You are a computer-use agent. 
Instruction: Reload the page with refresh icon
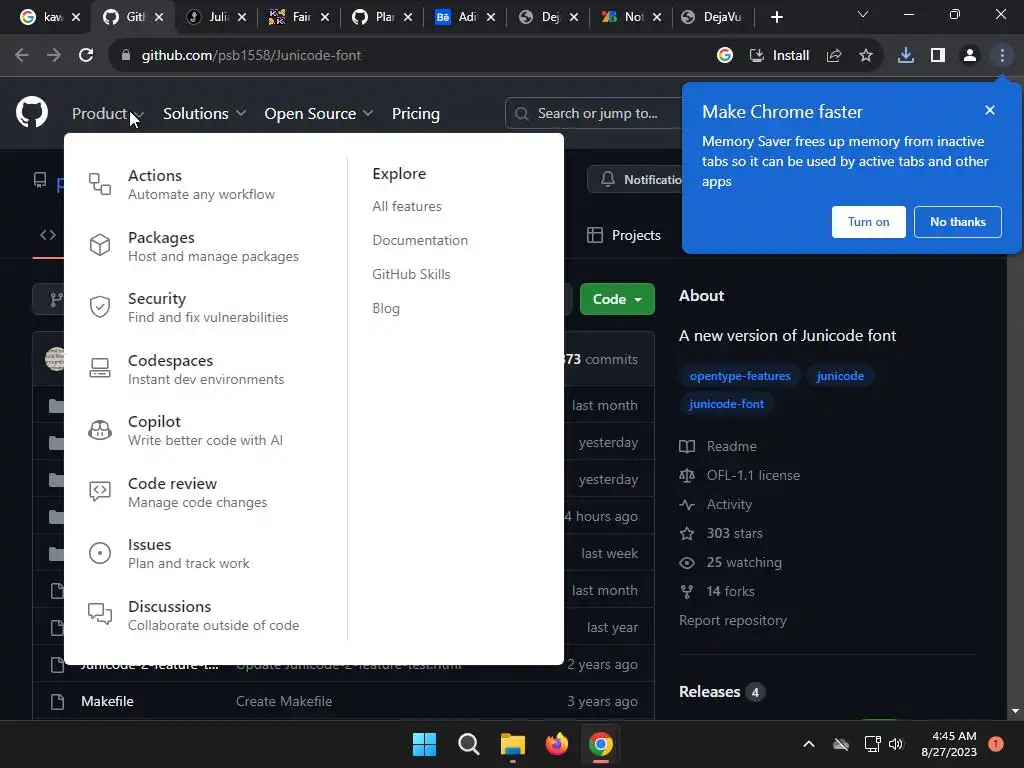(x=86, y=56)
